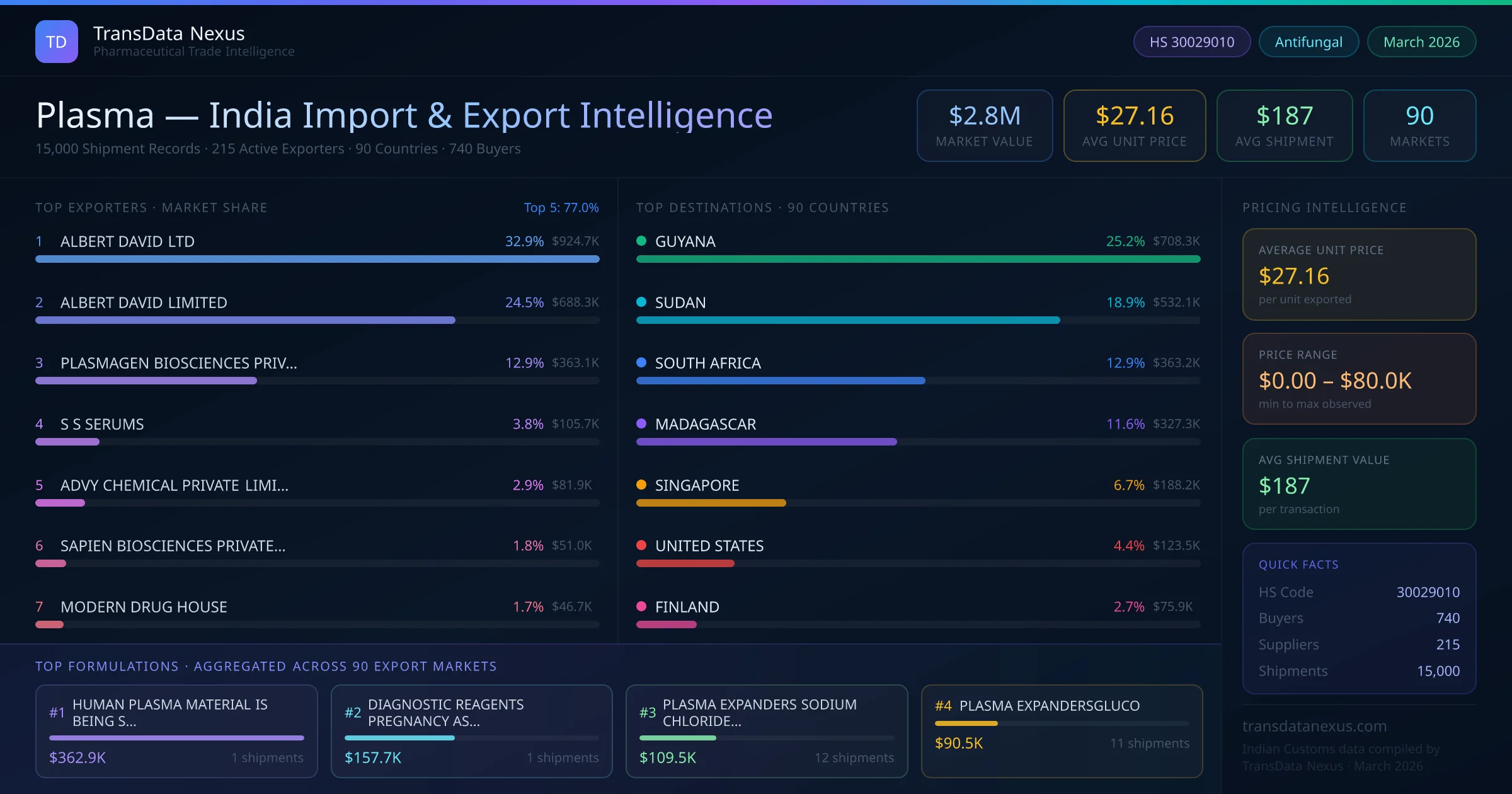Click ALBERT DAVID LTD market share bar
Viewport: 1512px width, 794px height.
[x=317, y=259]
